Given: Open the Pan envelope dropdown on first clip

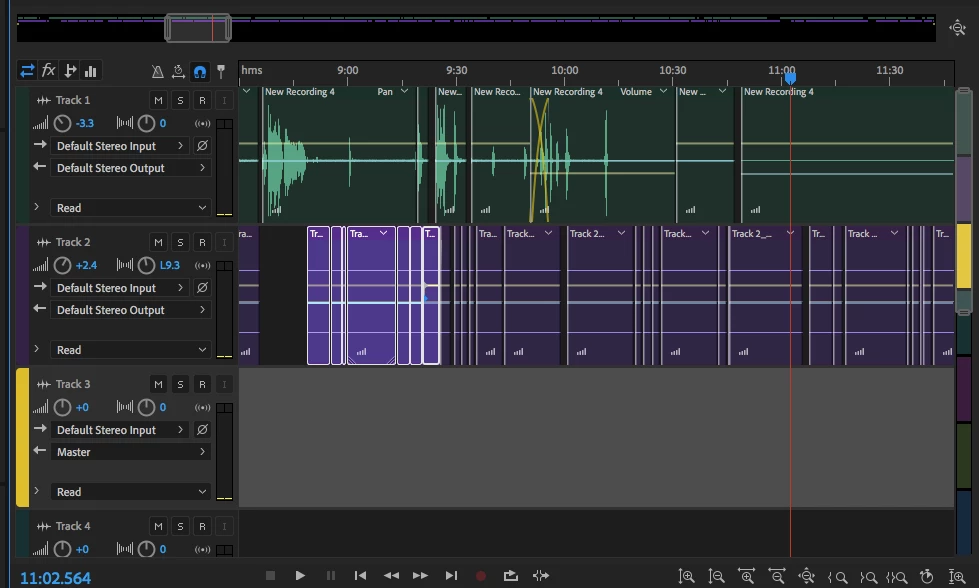Looking at the screenshot, I should click(x=404, y=91).
